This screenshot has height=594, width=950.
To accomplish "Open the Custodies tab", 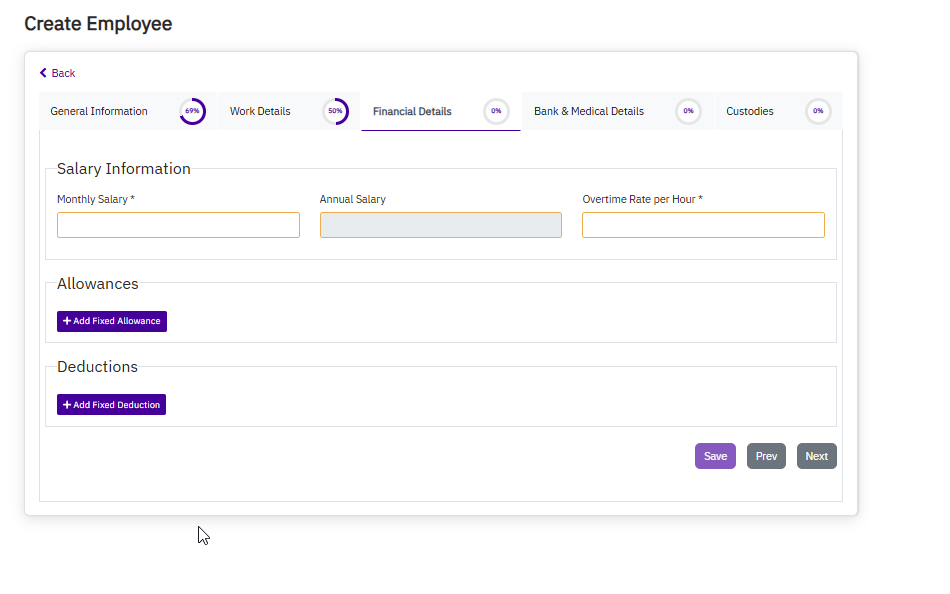I will coord(750,111).
